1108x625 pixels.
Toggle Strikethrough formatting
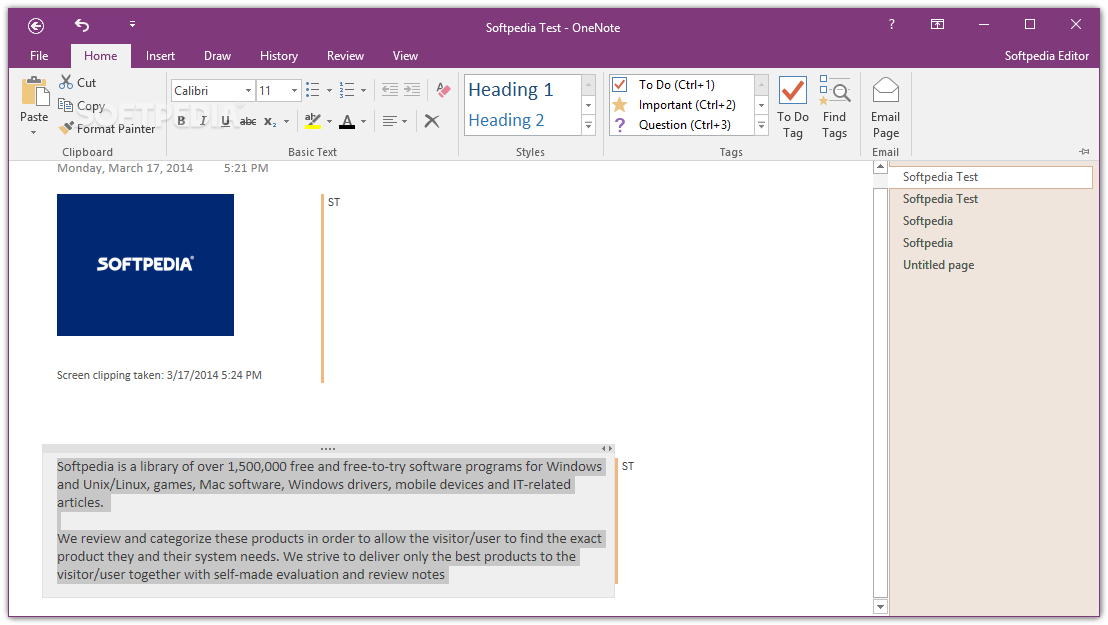pos(248,122)
